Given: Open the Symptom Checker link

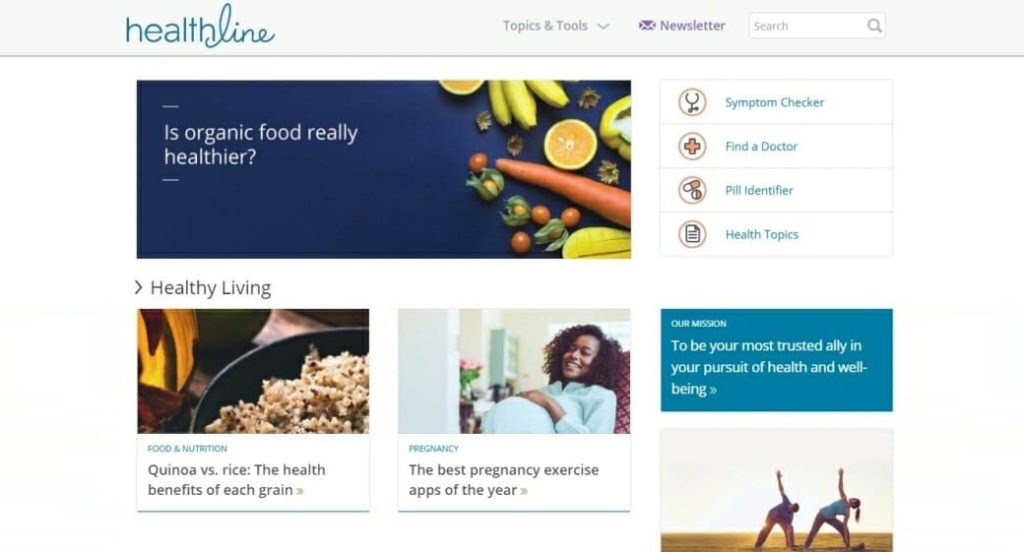Looking at the screenshot, I should point(775,103).
